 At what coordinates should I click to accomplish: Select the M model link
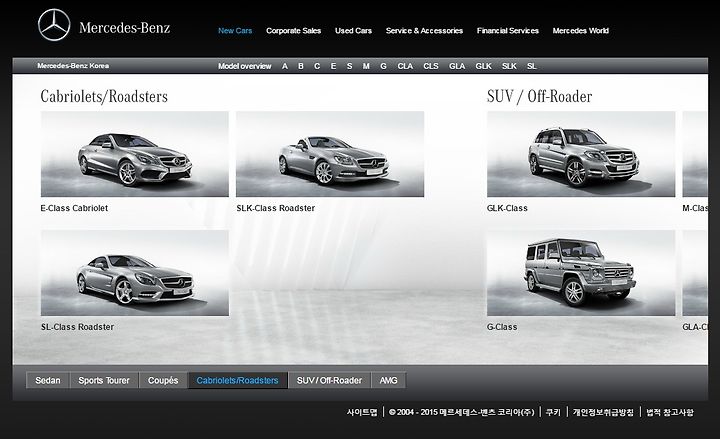click(x=366, y=66)
